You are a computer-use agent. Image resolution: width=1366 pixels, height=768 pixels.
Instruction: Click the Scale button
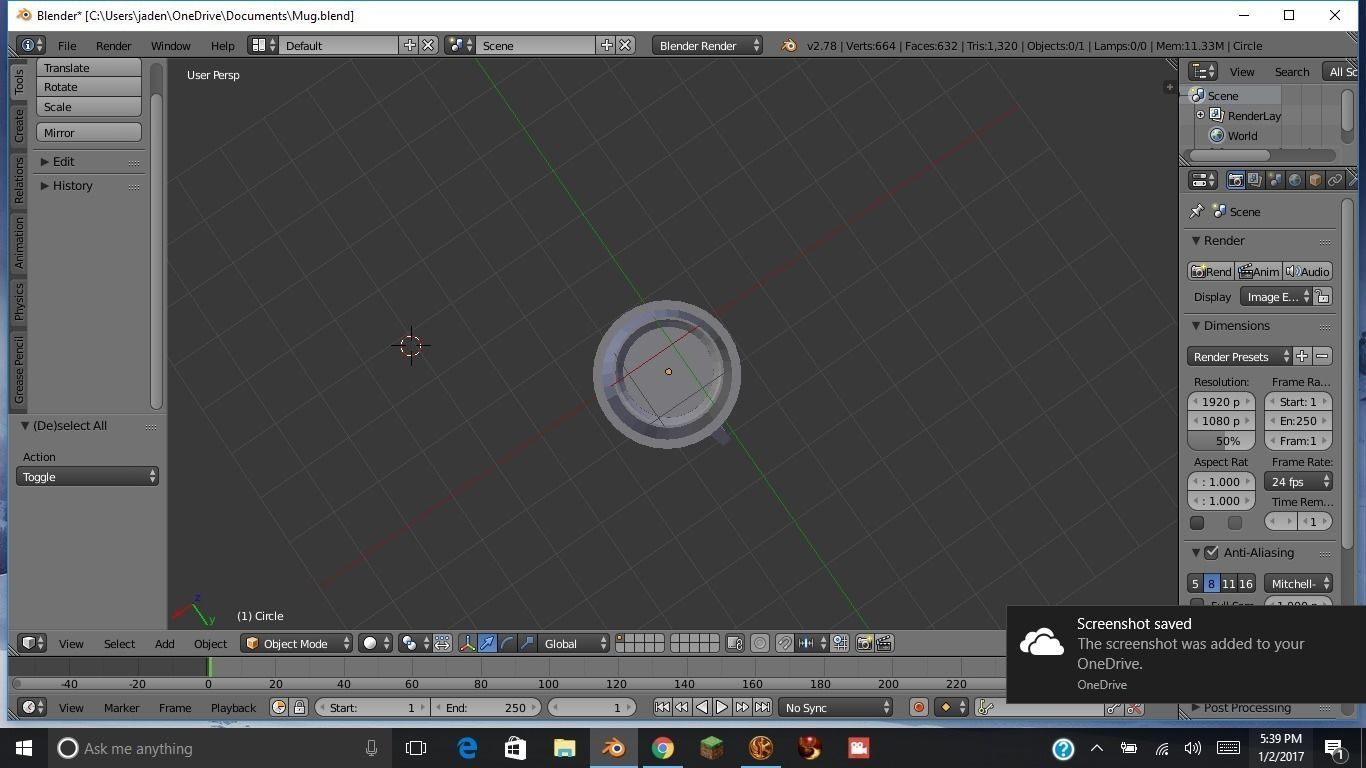(x=89, y=106)
